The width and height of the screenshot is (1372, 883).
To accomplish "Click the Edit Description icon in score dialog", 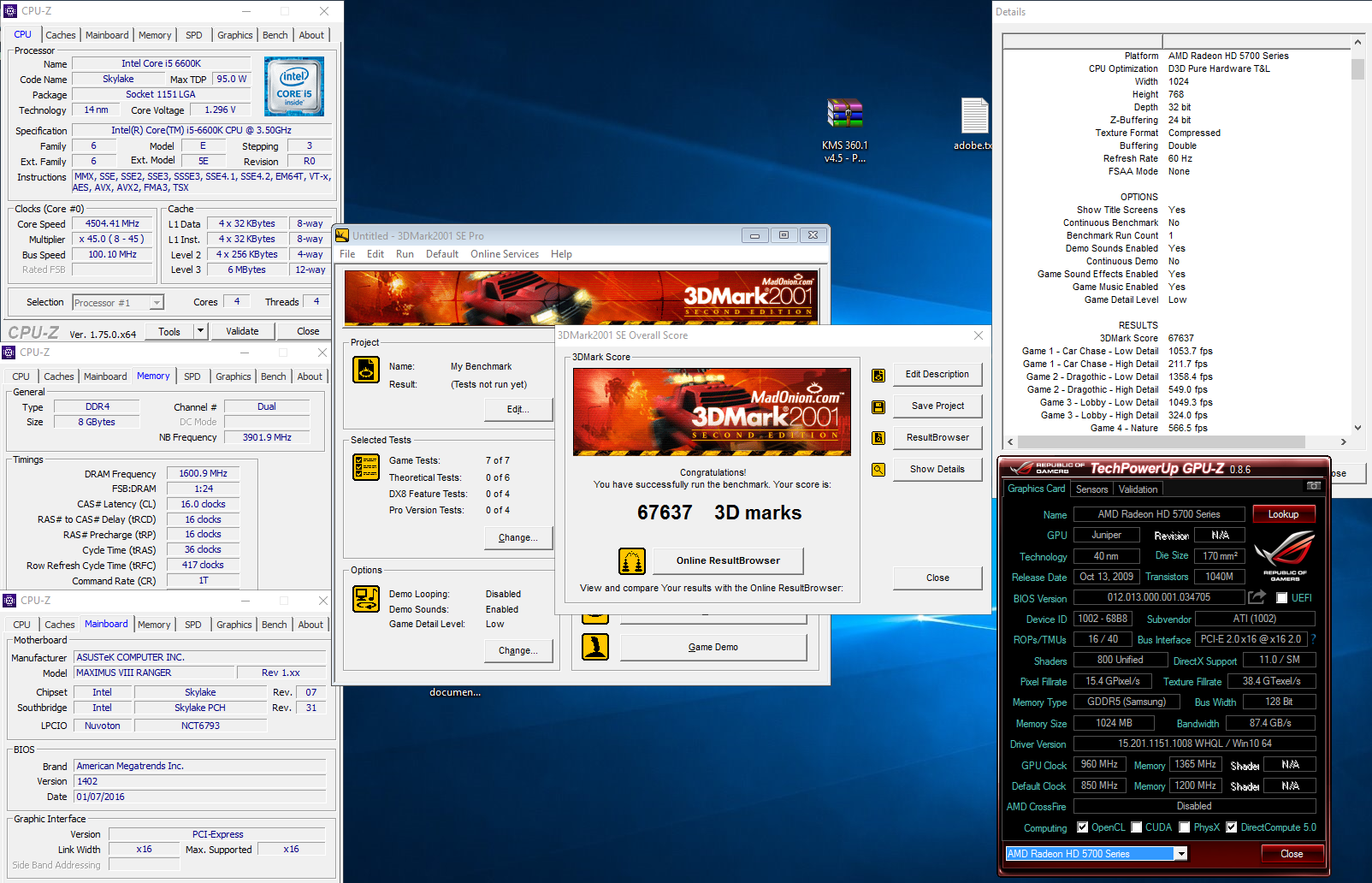I will click(878, 375).
